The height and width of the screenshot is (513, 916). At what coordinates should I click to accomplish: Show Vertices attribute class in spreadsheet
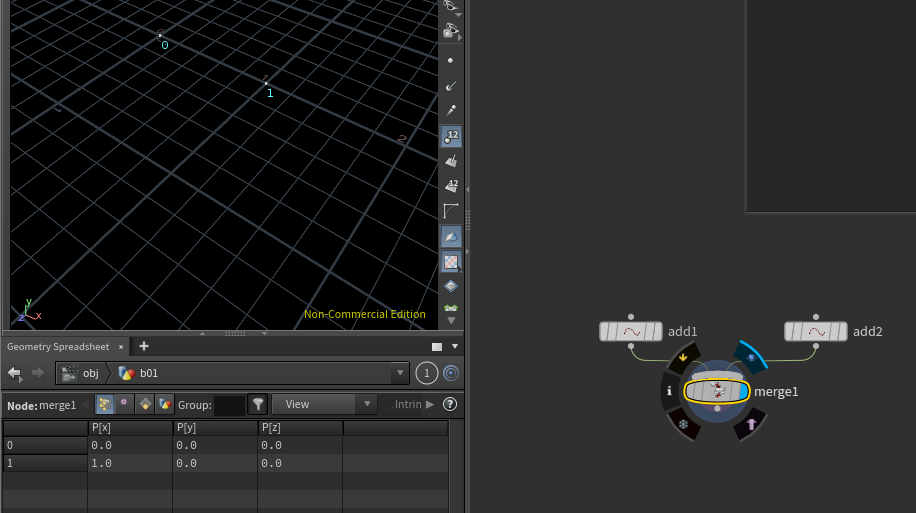tap(124, 404)
